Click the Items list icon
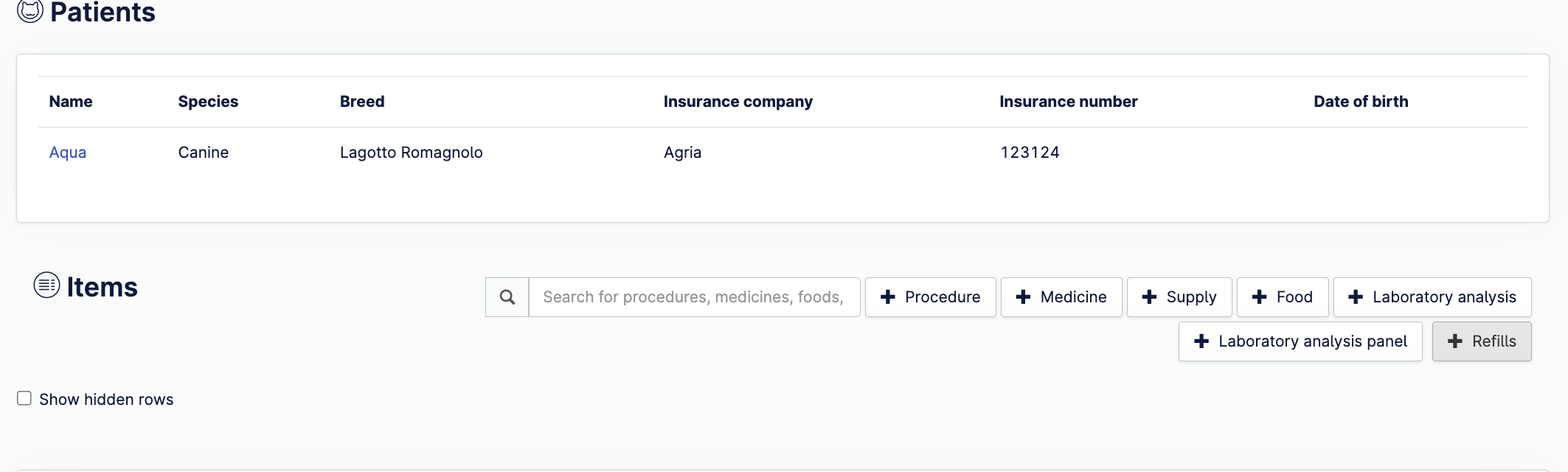Viewport: 1568px width, 472px height. [46, 285]
